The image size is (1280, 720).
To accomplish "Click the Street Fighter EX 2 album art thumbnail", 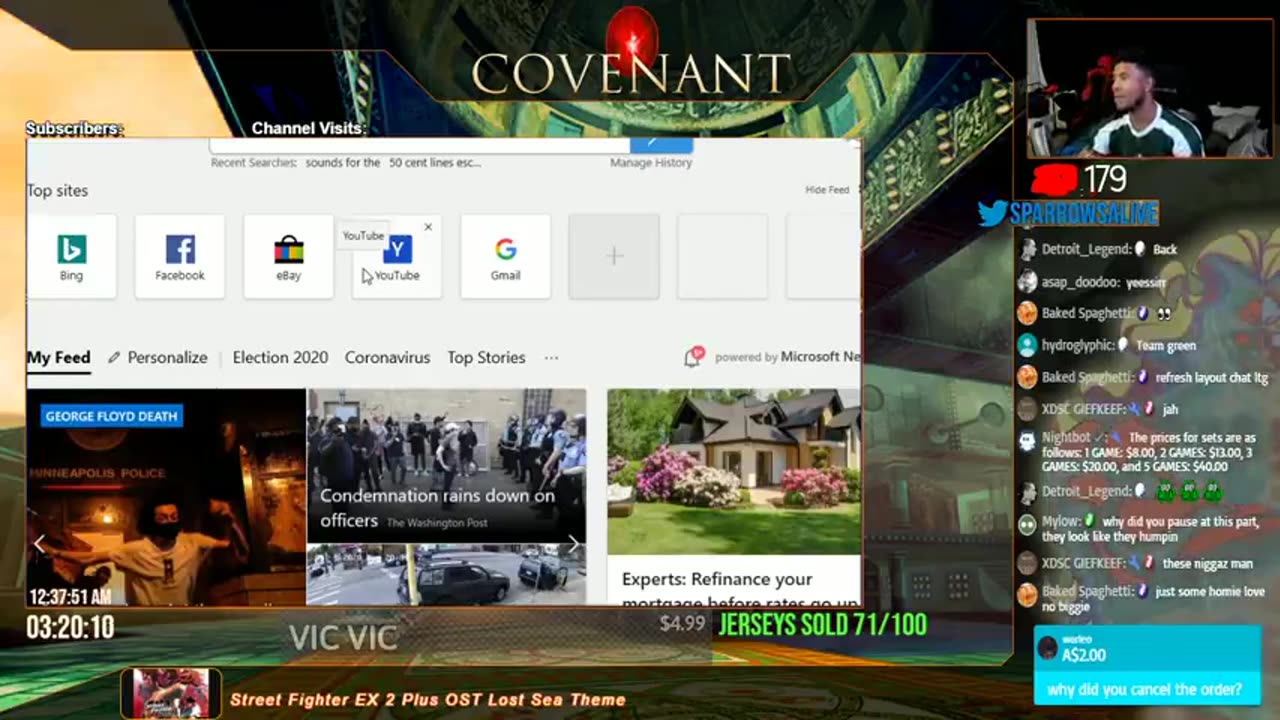I will tap(171, 694).
